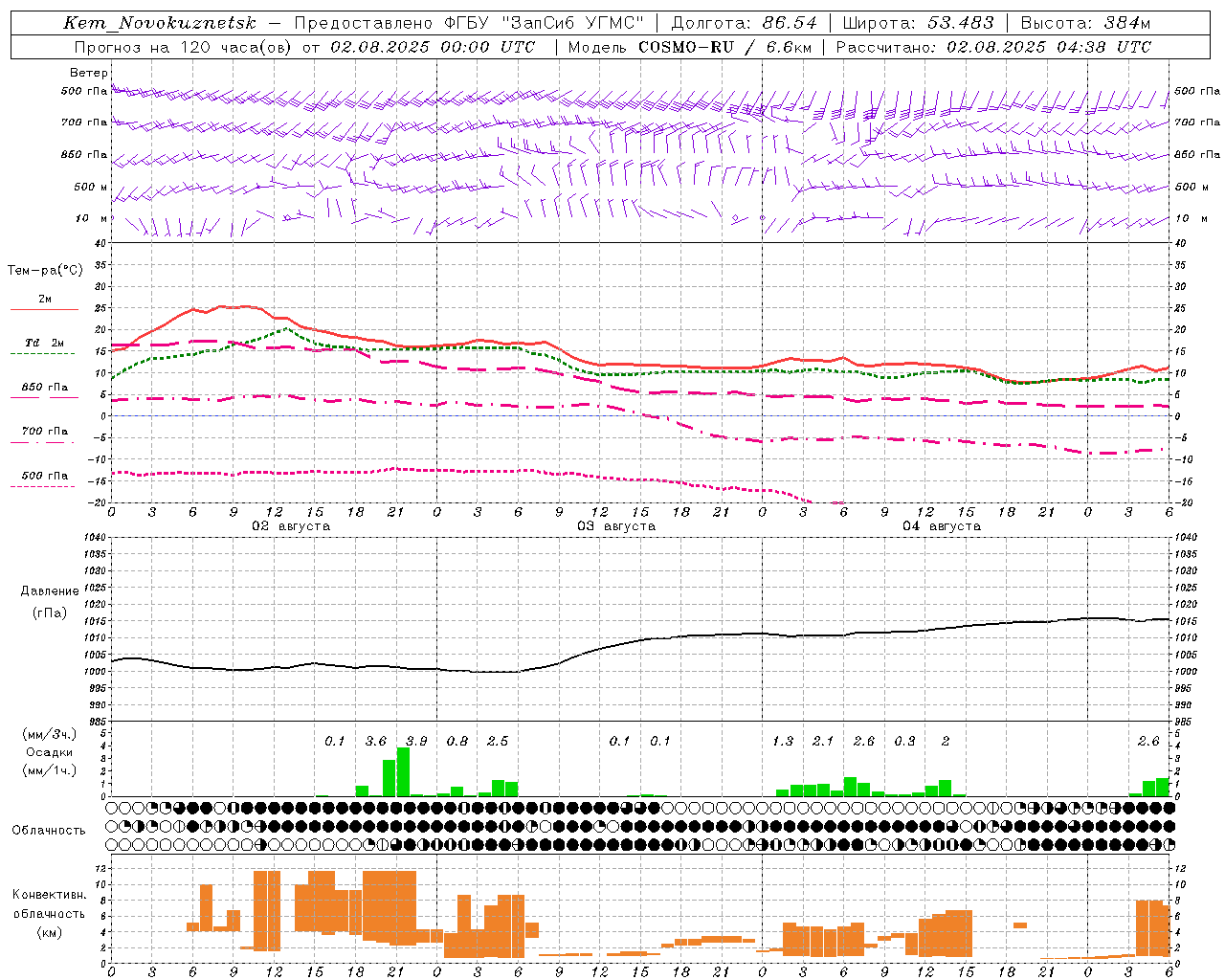Click the 0.8 precipitation value
This screenshot has width=1225, height=980.
(457, 742)
